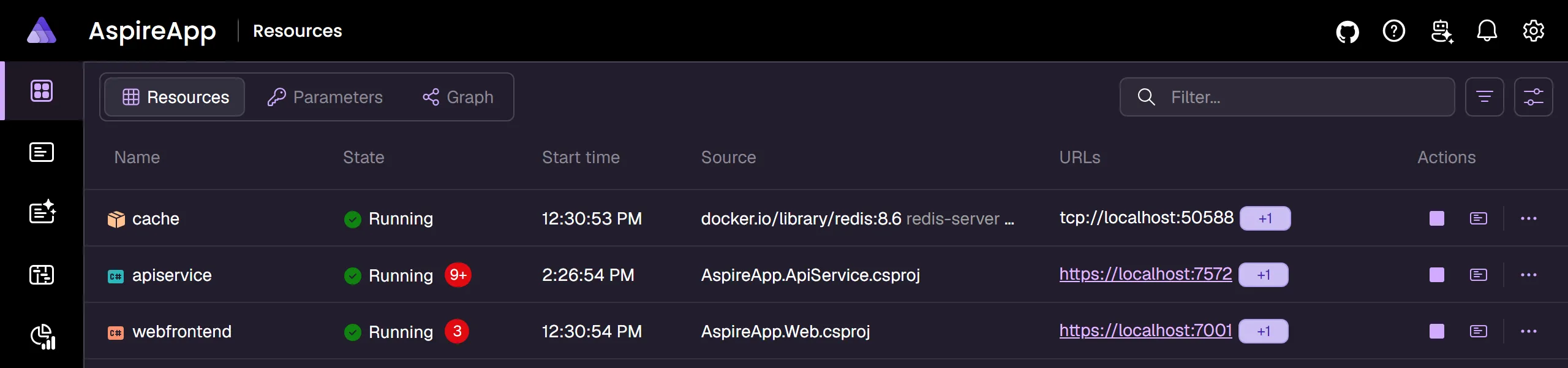Open the Console logs sidebar icon
1568x368 pixels.
42,152
